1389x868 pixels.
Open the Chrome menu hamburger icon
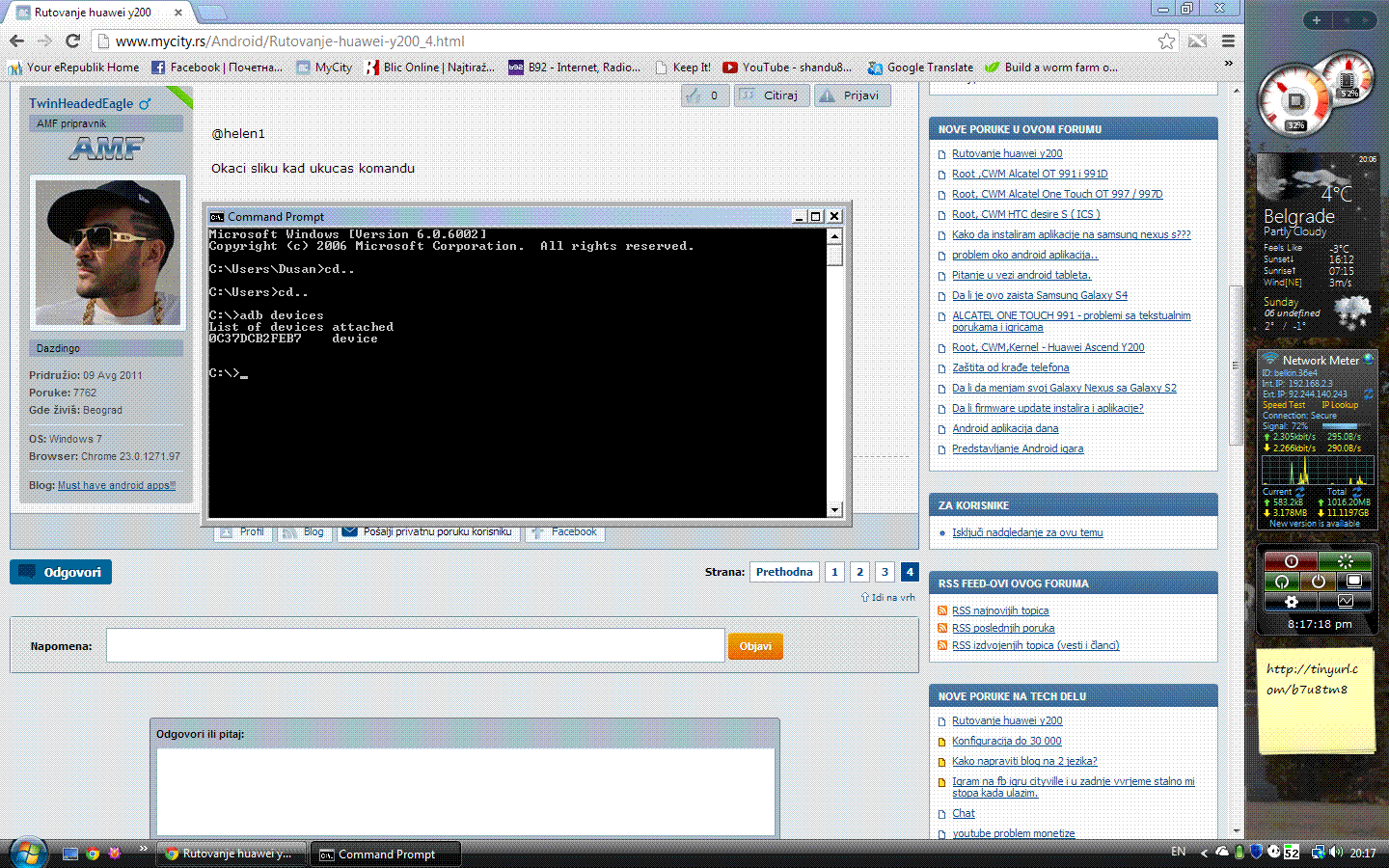point(1228,41)
